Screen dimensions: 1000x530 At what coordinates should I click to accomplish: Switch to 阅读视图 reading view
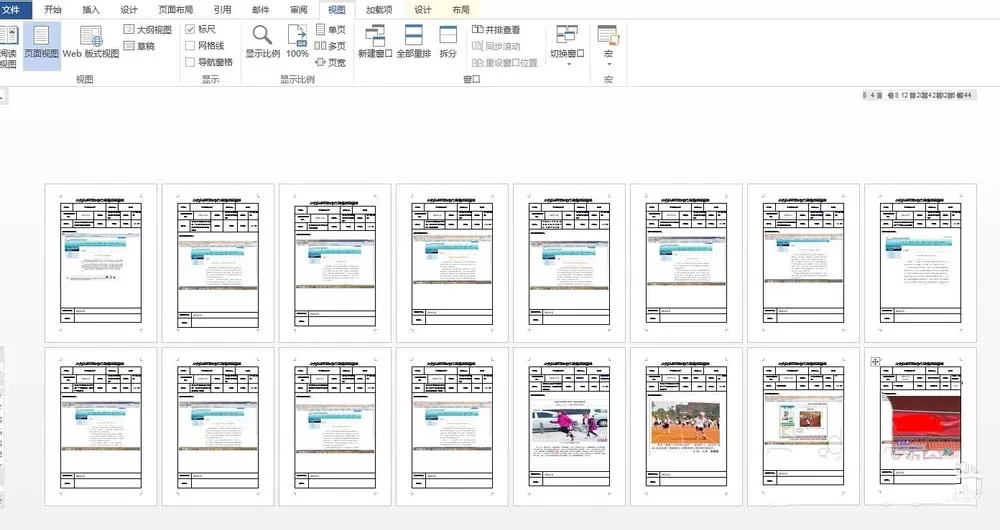tap(8, 47)
